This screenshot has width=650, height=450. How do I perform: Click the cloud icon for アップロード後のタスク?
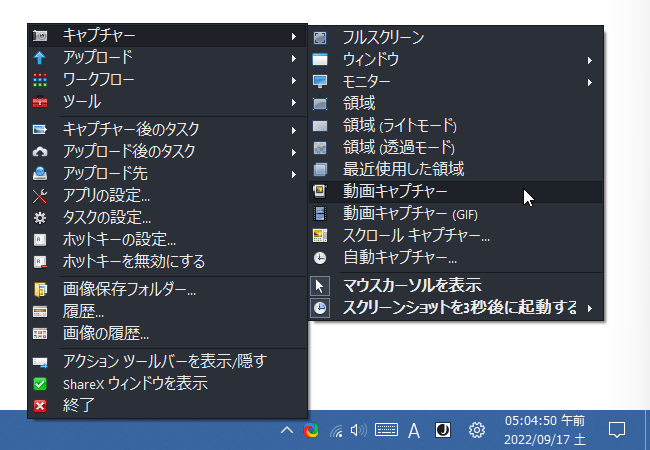pyautogui.click(x=40, y=152)
